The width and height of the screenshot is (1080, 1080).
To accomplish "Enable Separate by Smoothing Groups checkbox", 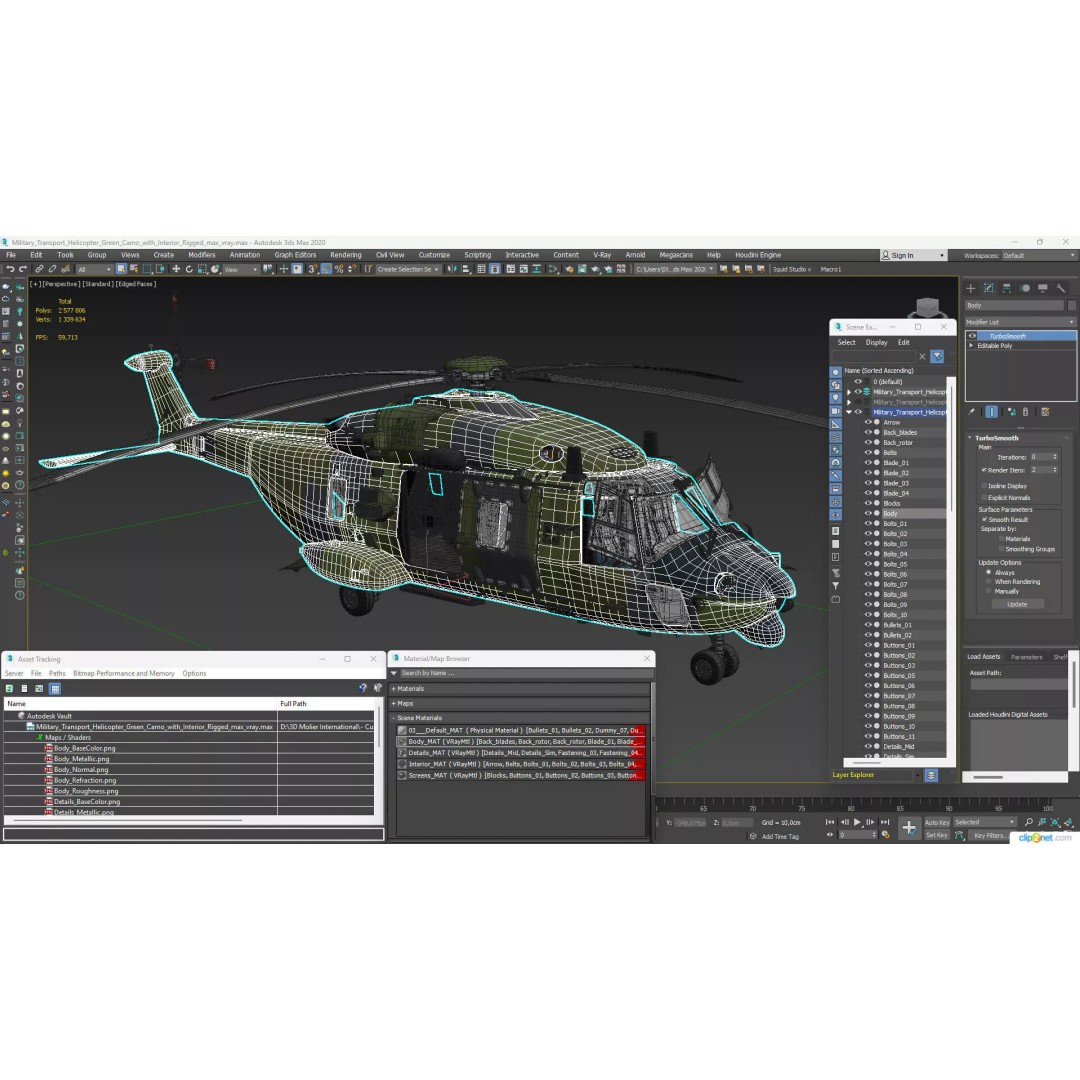I will pyautogui.click(x=1001, y=549).
